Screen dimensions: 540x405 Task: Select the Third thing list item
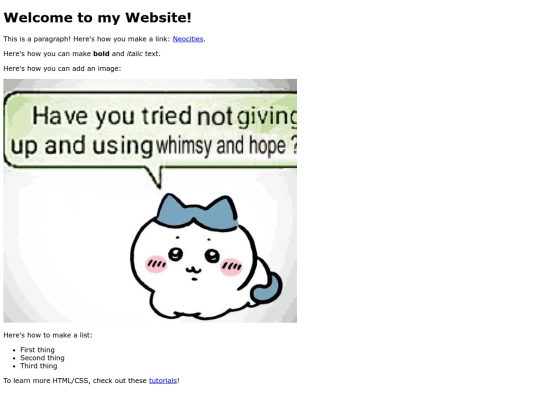click(39, 366)
